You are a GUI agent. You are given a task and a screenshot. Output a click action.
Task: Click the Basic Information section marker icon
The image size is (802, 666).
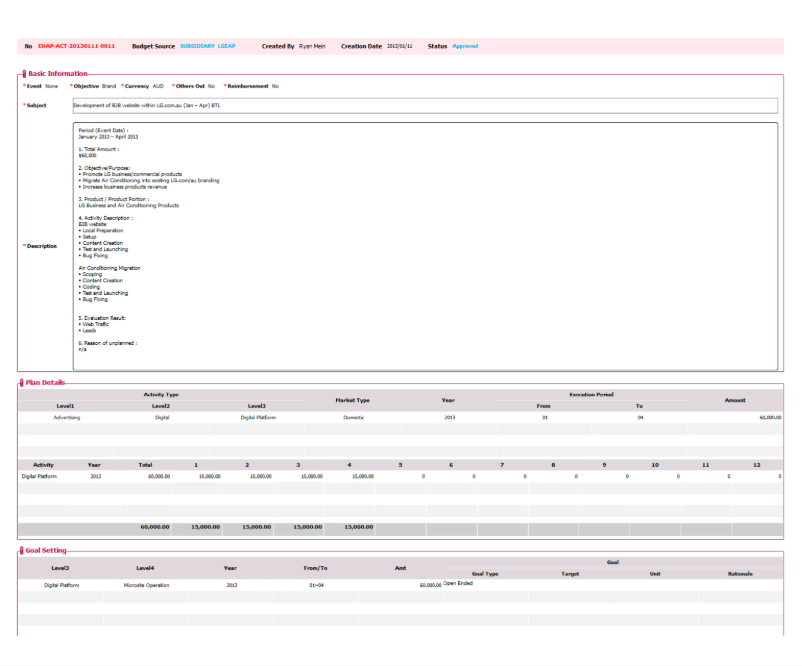(22, 73)
